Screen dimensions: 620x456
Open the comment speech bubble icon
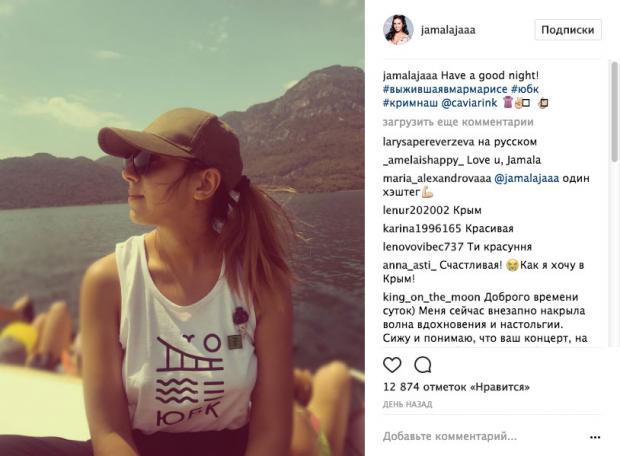click(422, 365)
